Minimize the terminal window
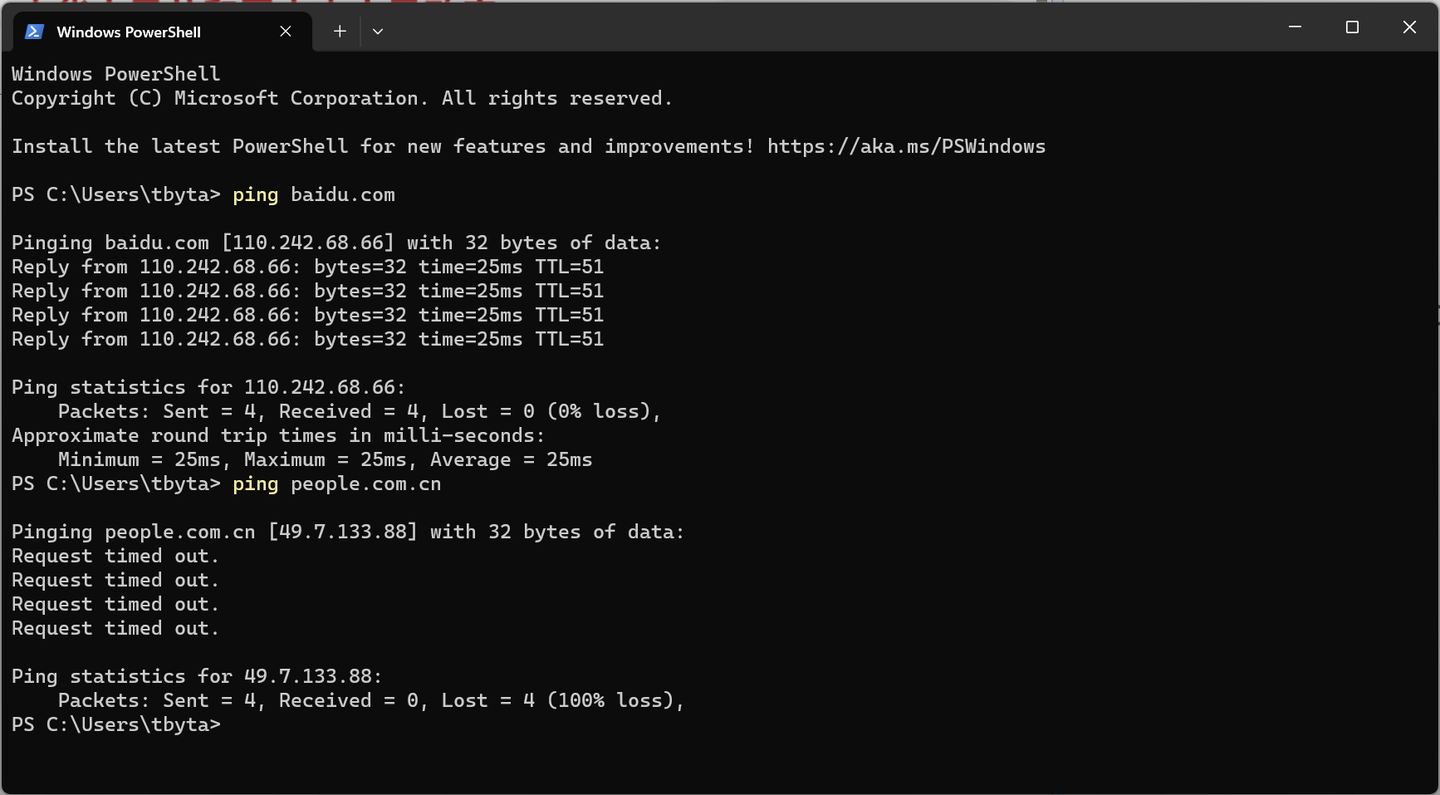The width and height of the screenshot is (1440, 795). [x=1296, y=28]
